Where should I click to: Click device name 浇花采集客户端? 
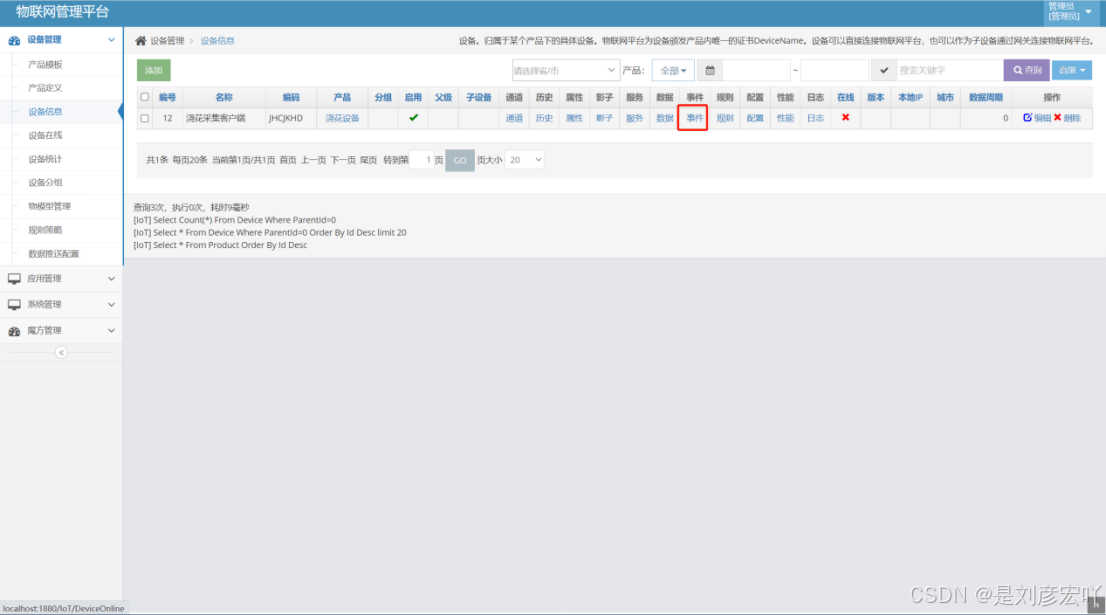[216, 118]
